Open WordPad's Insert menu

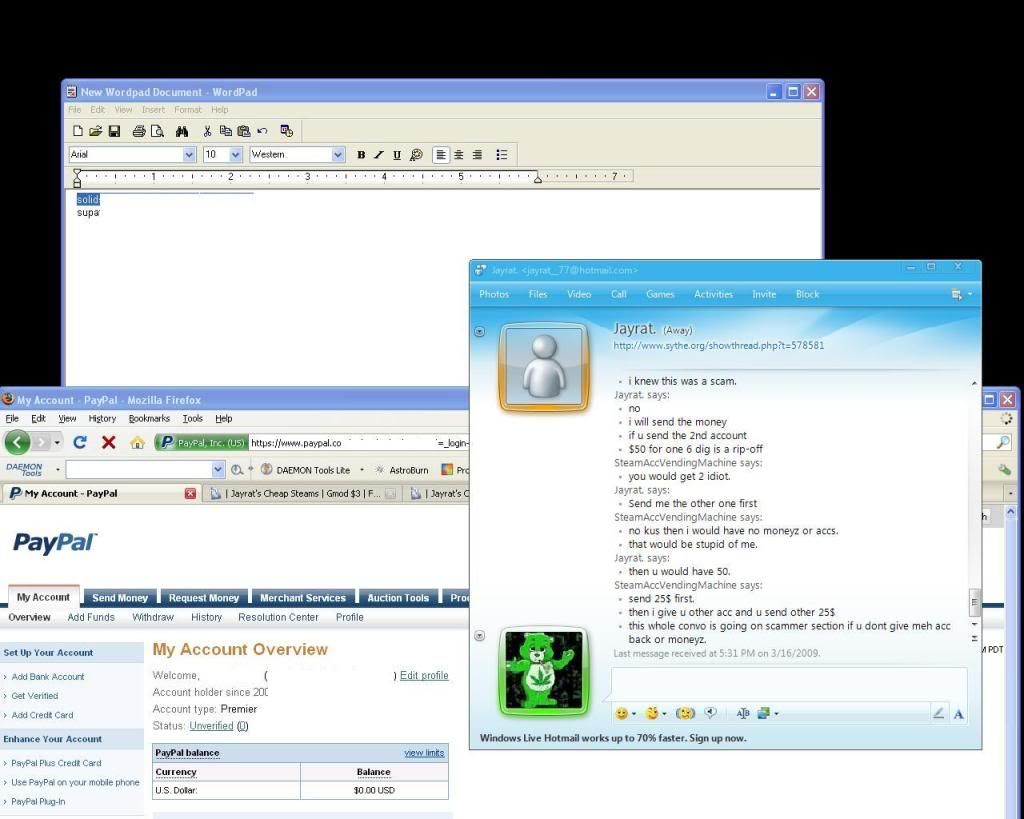[x=153, y=110]
